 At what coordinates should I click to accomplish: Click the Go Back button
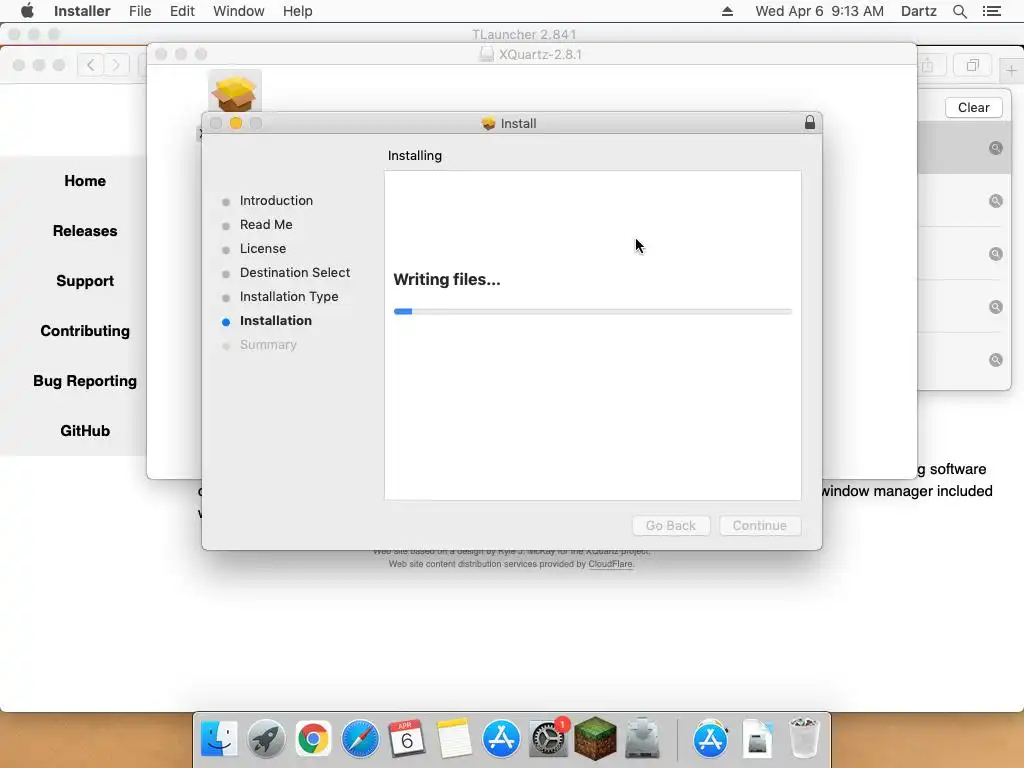pos(671,525)
